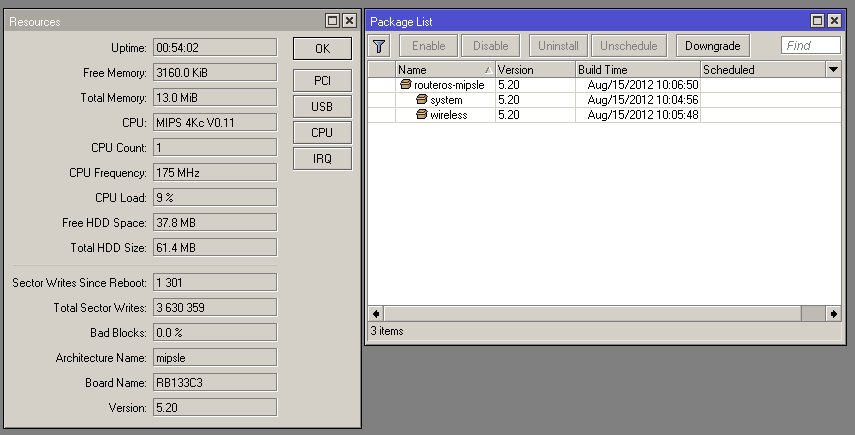This screenshot has height=435, width=855.
Task: Select the system package row
Action: [604, 100]
